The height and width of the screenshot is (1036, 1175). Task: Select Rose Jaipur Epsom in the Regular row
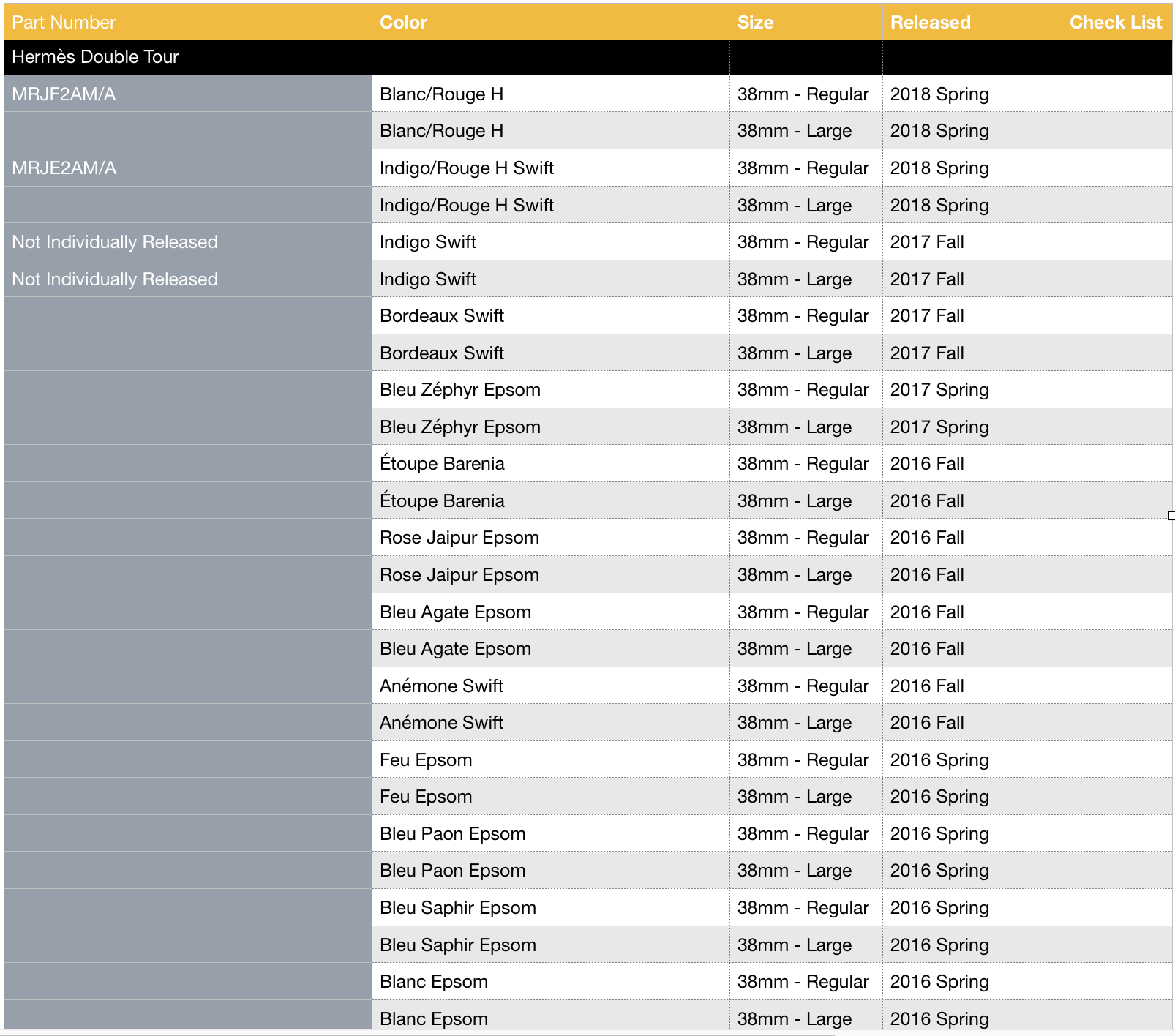pyautogui.click(x=459, y=538)
